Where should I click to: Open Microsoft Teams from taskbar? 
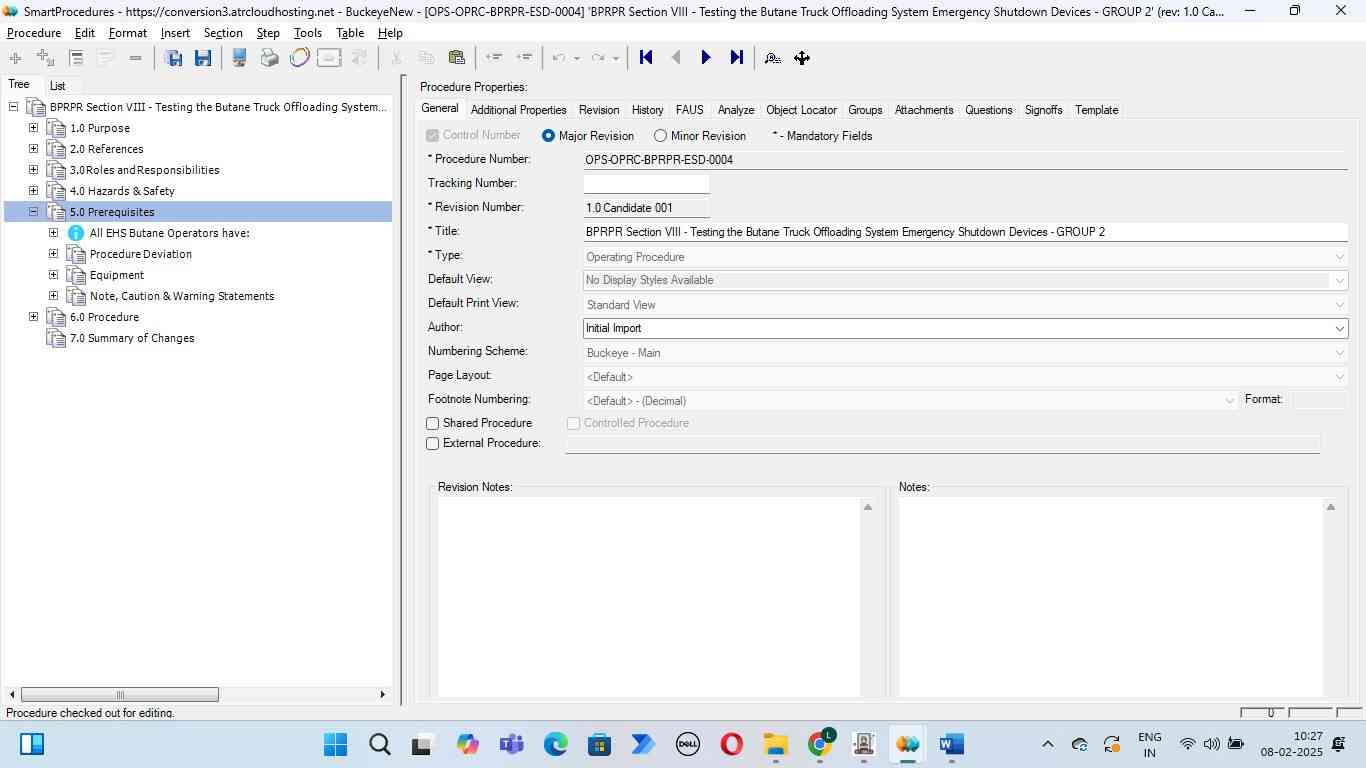tap(512, 744)
